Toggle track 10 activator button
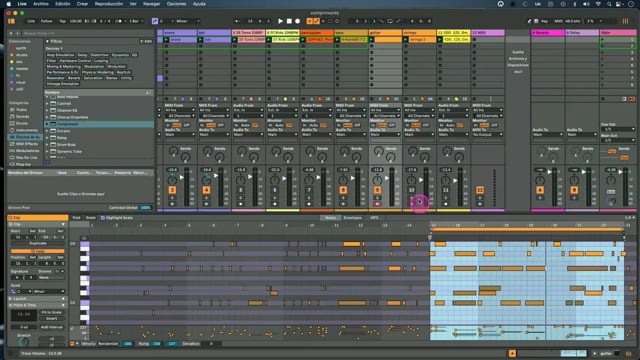Viewport: 640px width, 360px height. coord(411,190)
